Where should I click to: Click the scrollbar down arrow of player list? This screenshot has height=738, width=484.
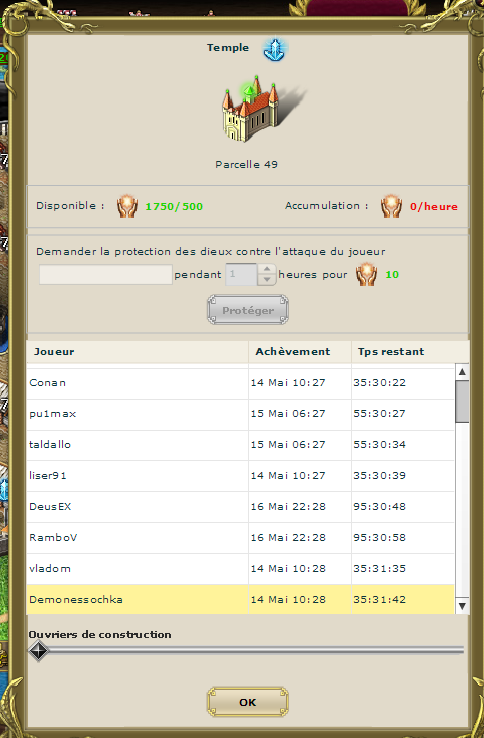(462, 606)
